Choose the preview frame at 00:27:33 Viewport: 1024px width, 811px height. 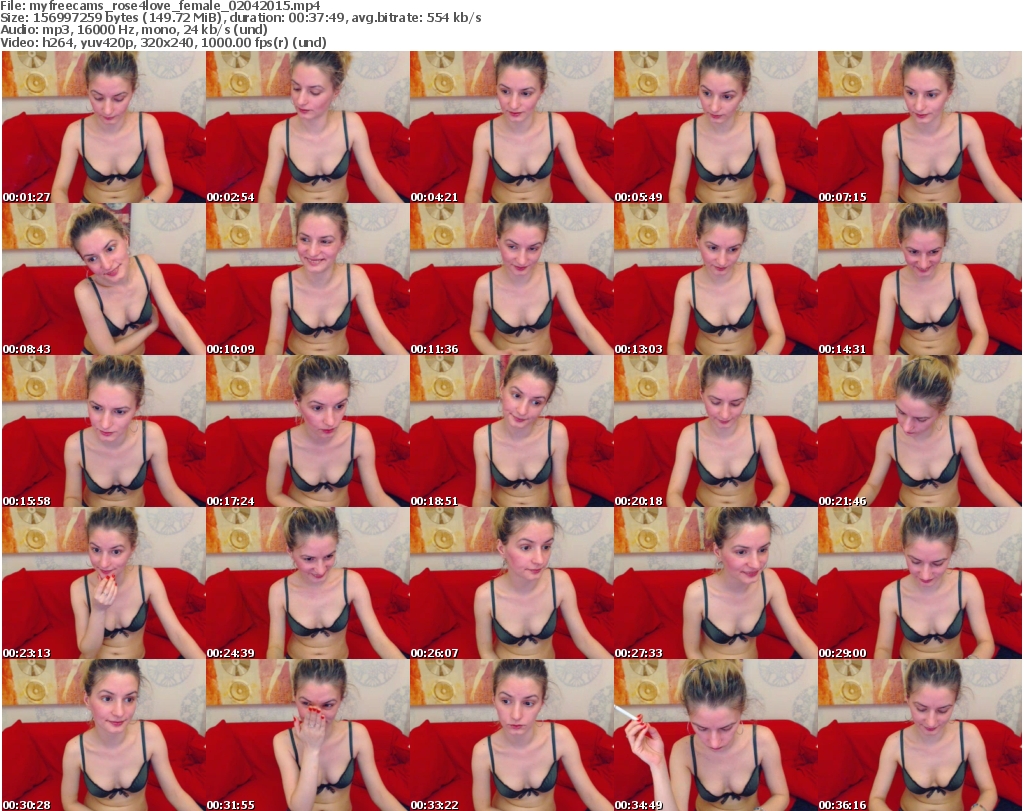(x=715, y=583)
